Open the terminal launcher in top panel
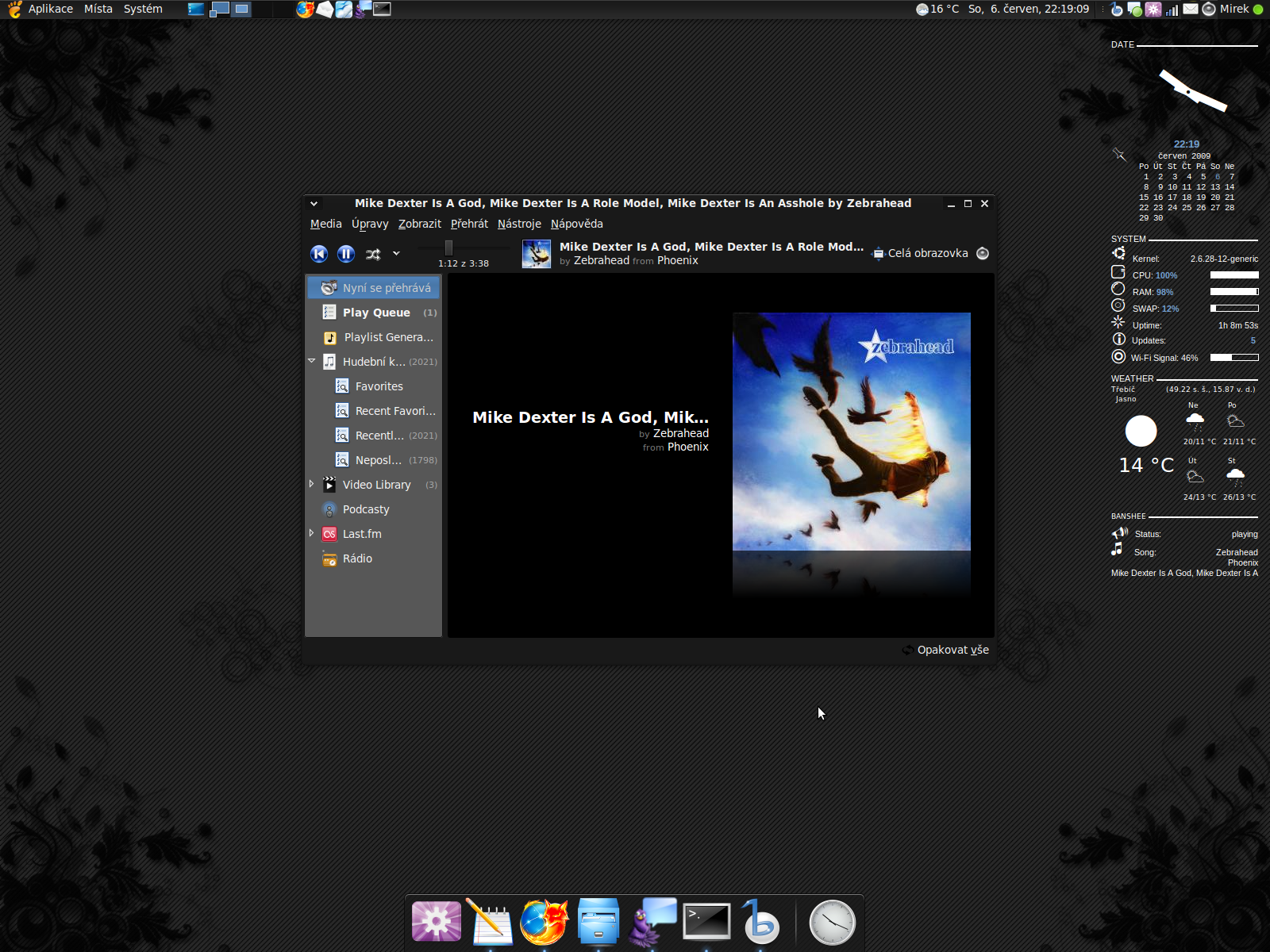 [x=383, y=10]
